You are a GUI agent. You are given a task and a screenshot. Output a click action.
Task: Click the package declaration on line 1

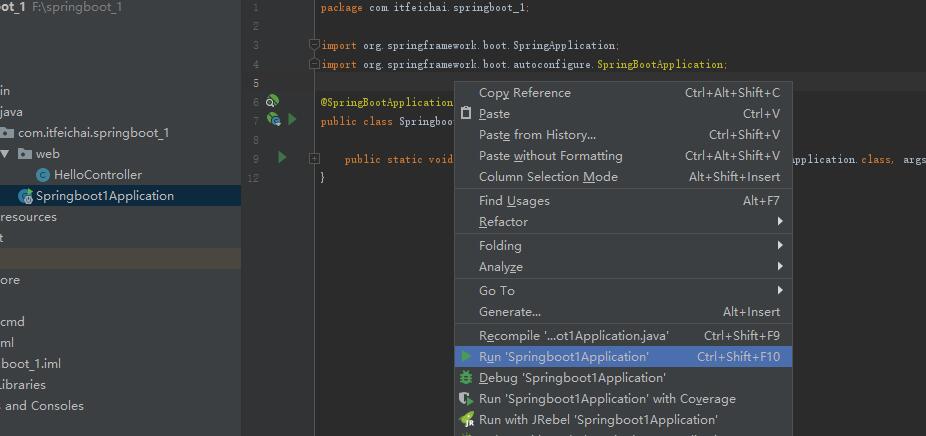coord(425,8)
